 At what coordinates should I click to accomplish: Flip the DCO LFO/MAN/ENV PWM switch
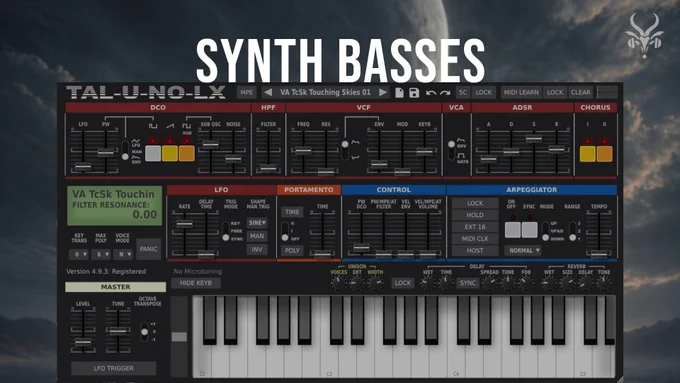coord(125,151)
